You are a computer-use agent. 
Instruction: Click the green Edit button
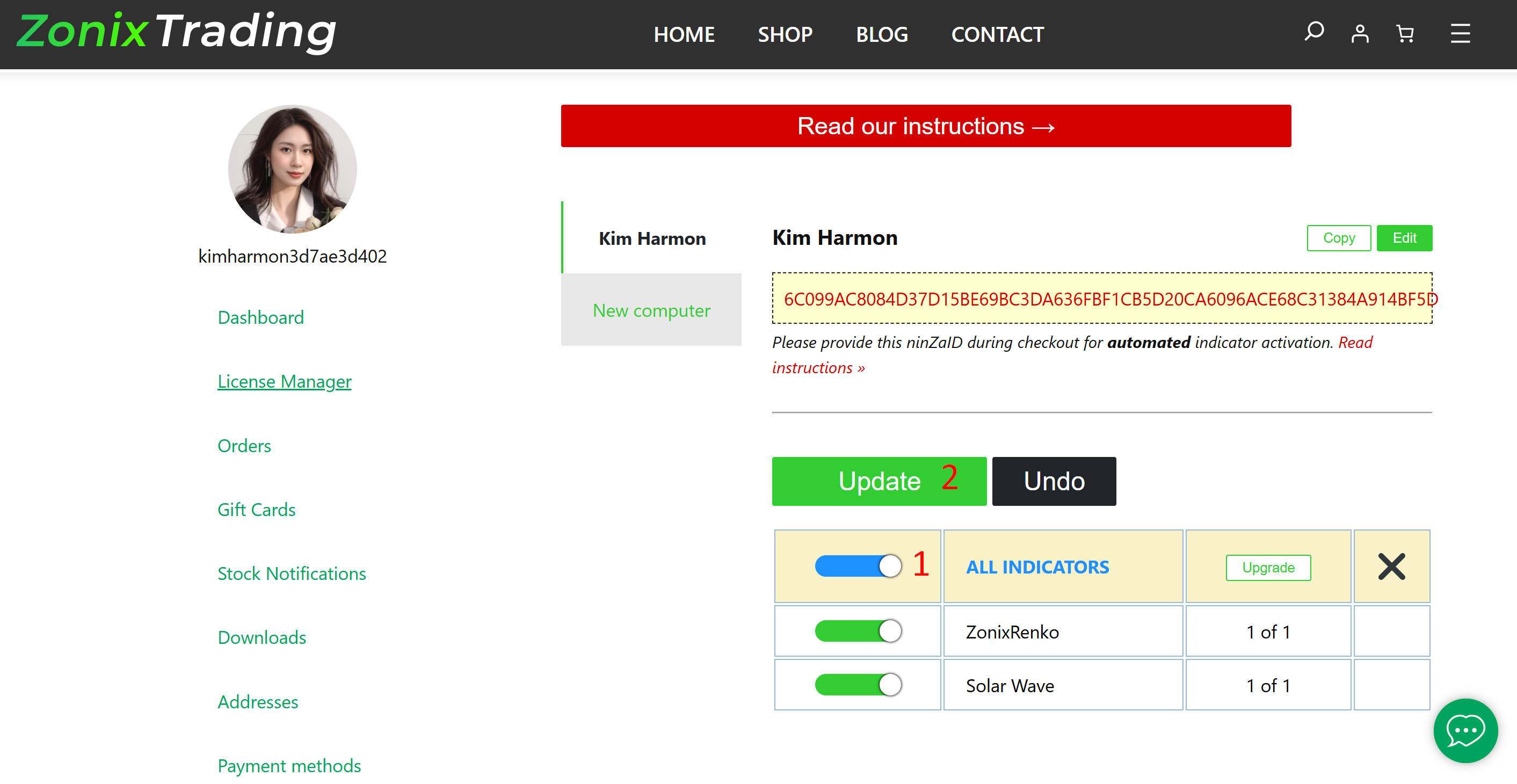click(1404, 238)
